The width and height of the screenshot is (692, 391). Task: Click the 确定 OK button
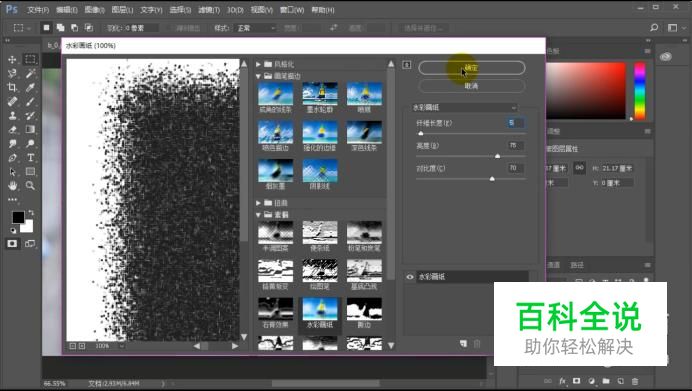point(472,68)
